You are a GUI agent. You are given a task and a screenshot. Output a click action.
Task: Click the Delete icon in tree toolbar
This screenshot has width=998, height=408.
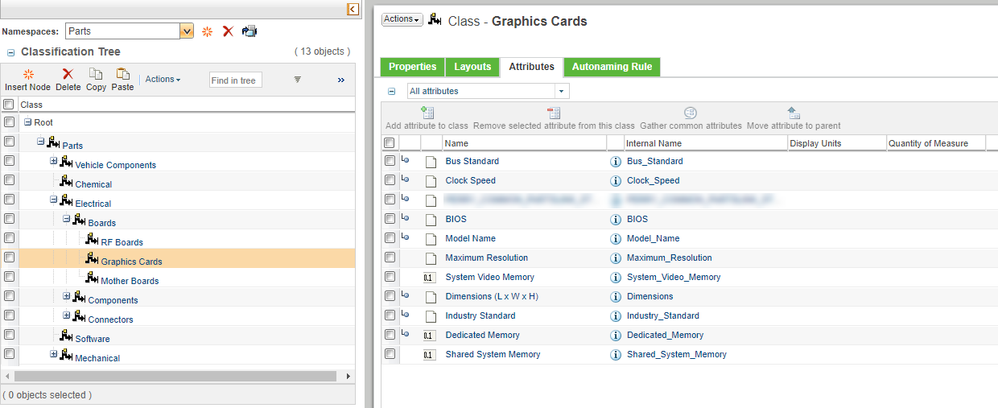68,74
